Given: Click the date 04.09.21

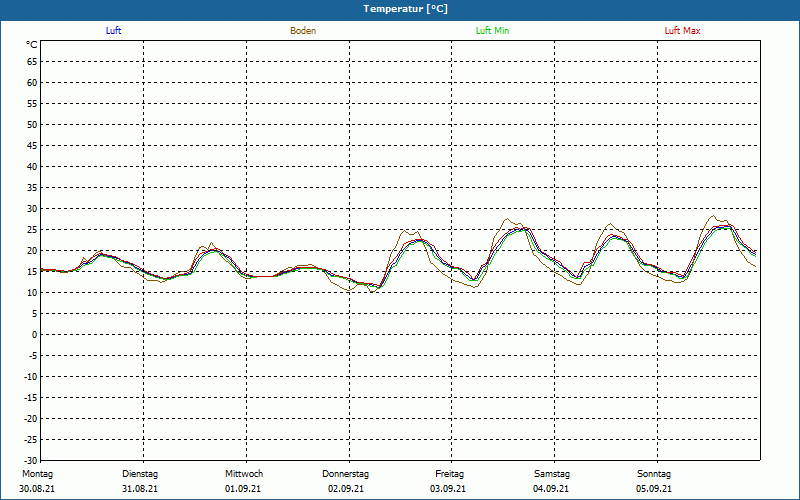Looking at the screenshot, I should (x=551, y=489).
